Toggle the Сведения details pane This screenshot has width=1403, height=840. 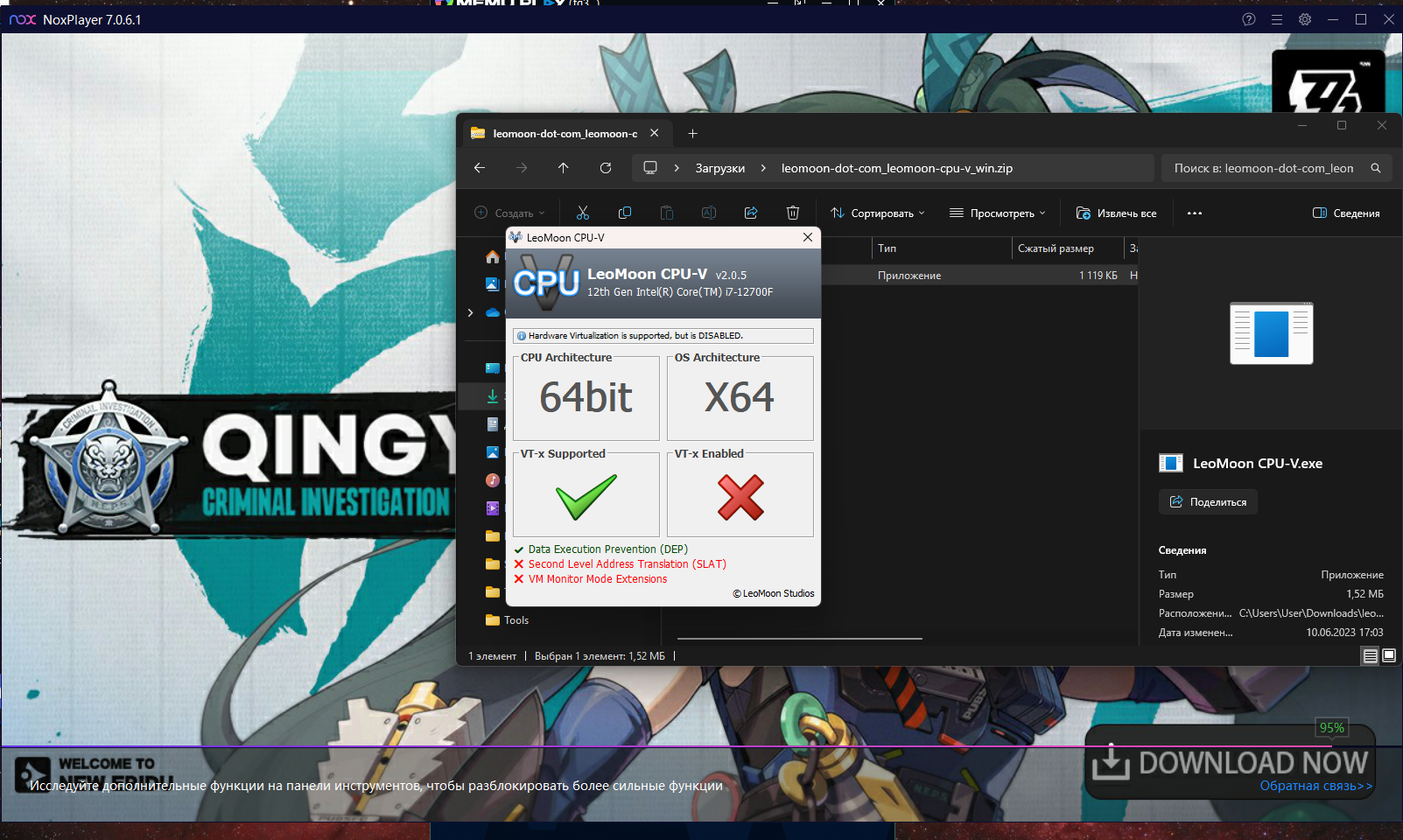pyautogui.click(x=1346, y=213)
